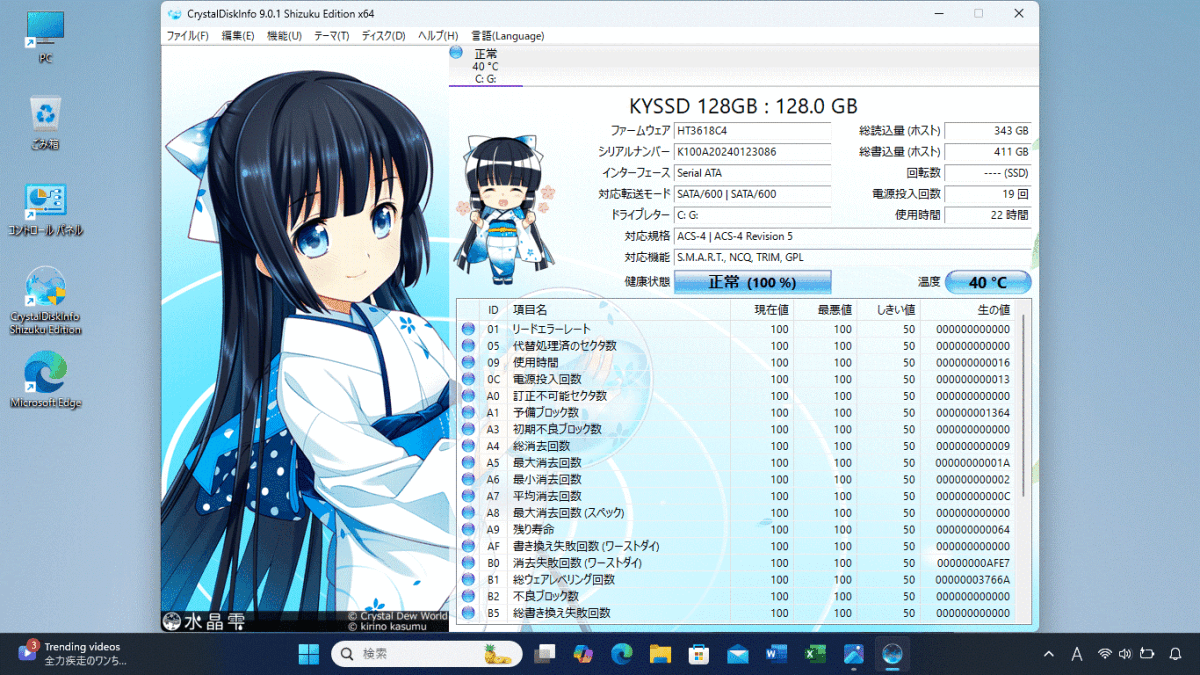Viewport: 1200px width, 675px height.
Task: Open Task View in the taskbar
Action: (x=545, y=654)
